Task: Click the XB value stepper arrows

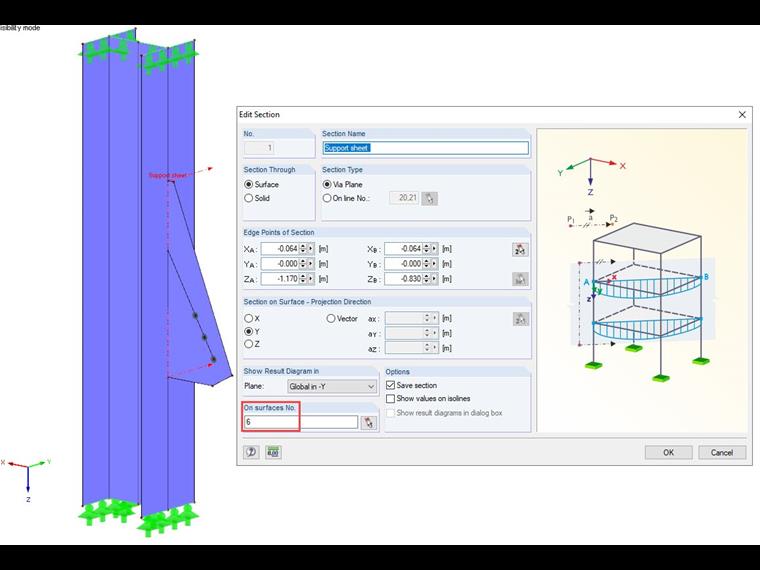Action: (x=427, y=249)
